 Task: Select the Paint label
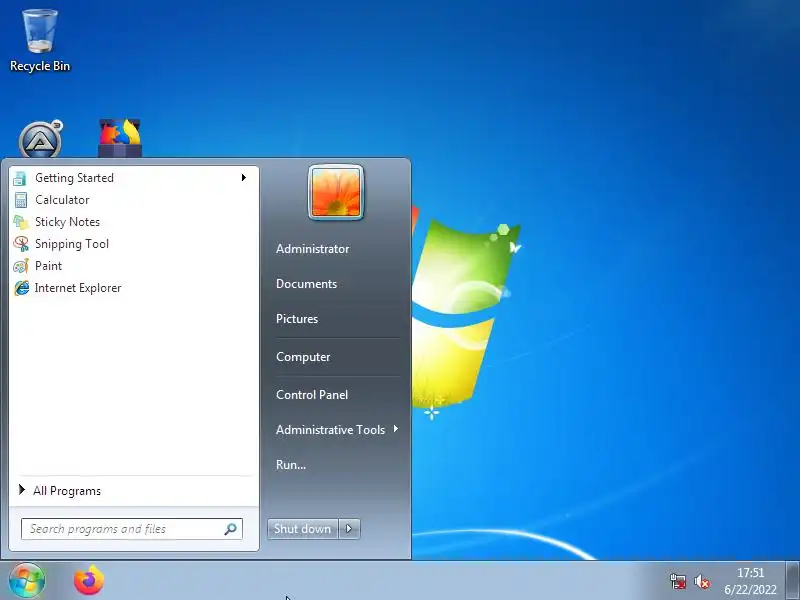48,266
